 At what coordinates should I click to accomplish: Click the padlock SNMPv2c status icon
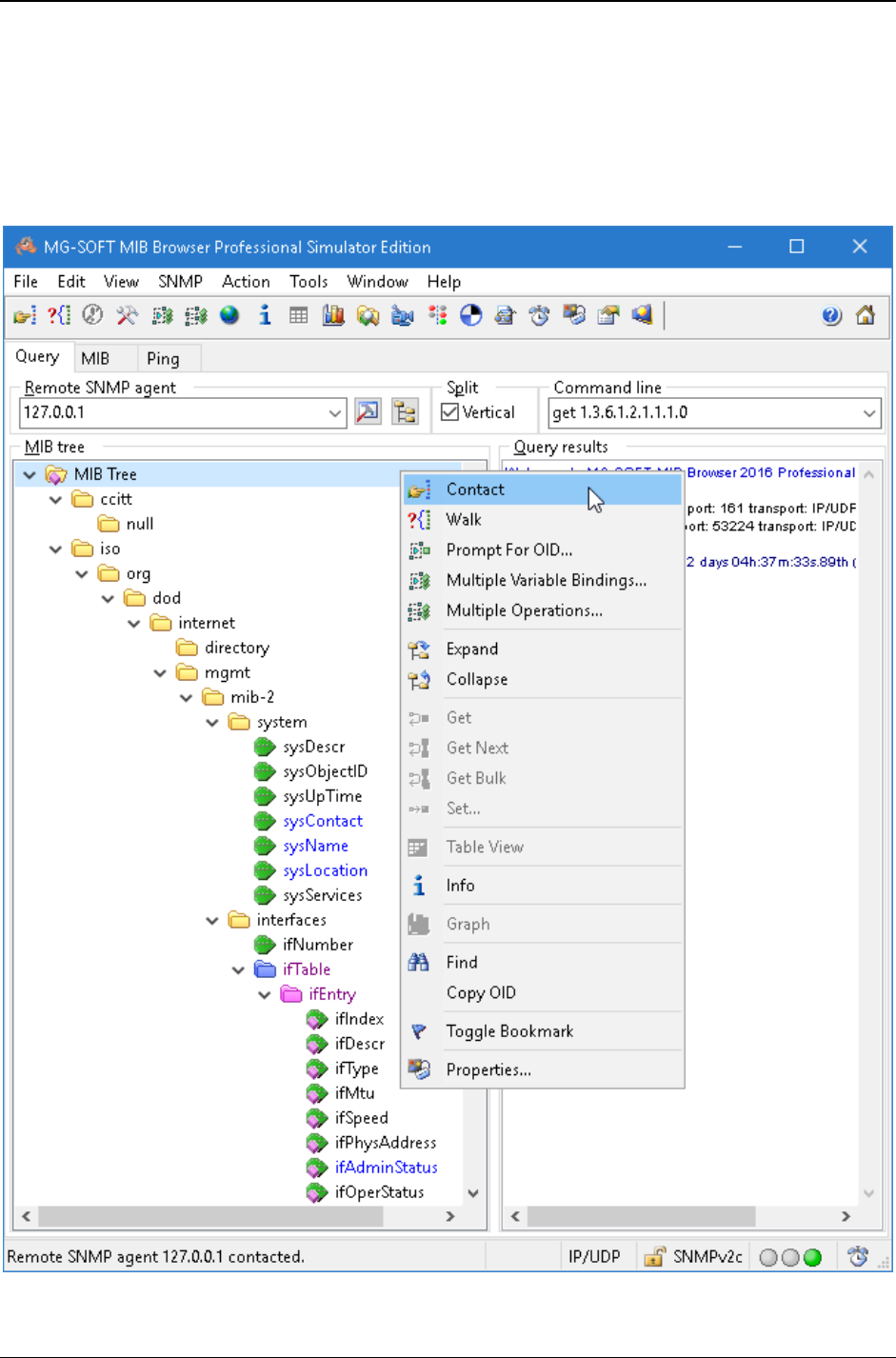coord(653,1257)
